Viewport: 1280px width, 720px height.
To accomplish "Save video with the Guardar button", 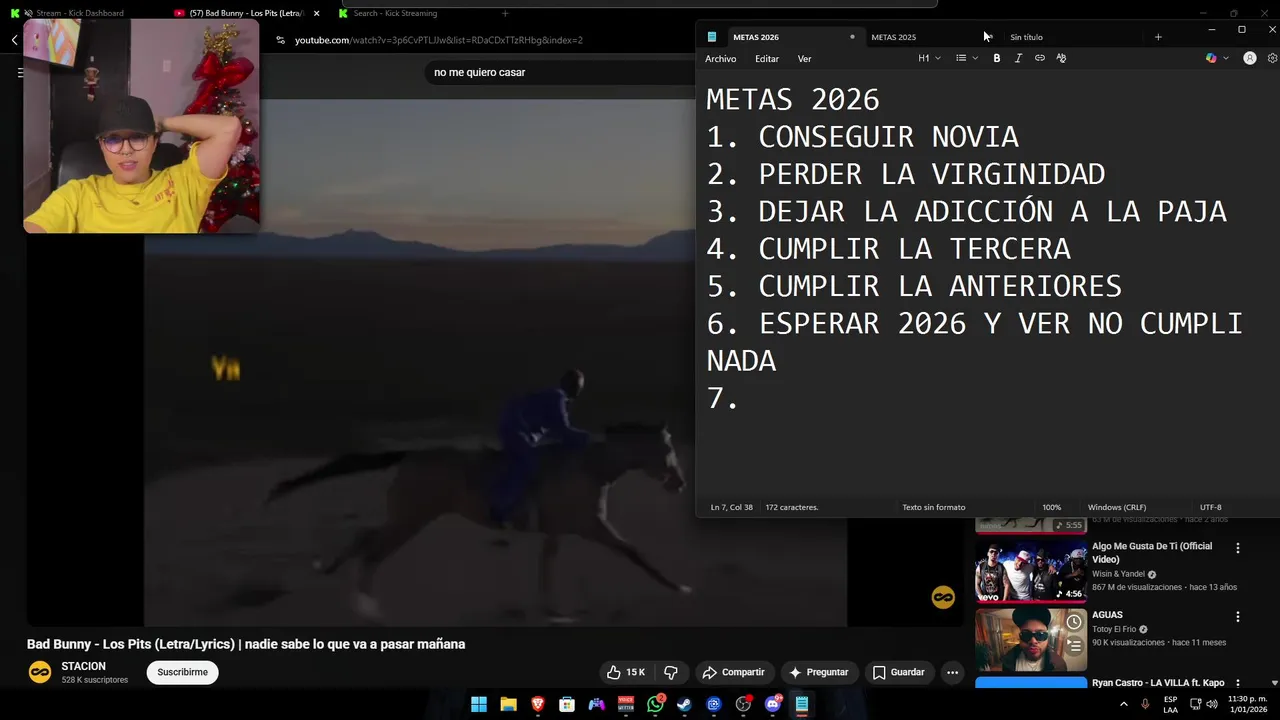I will (x=898, y=672).
